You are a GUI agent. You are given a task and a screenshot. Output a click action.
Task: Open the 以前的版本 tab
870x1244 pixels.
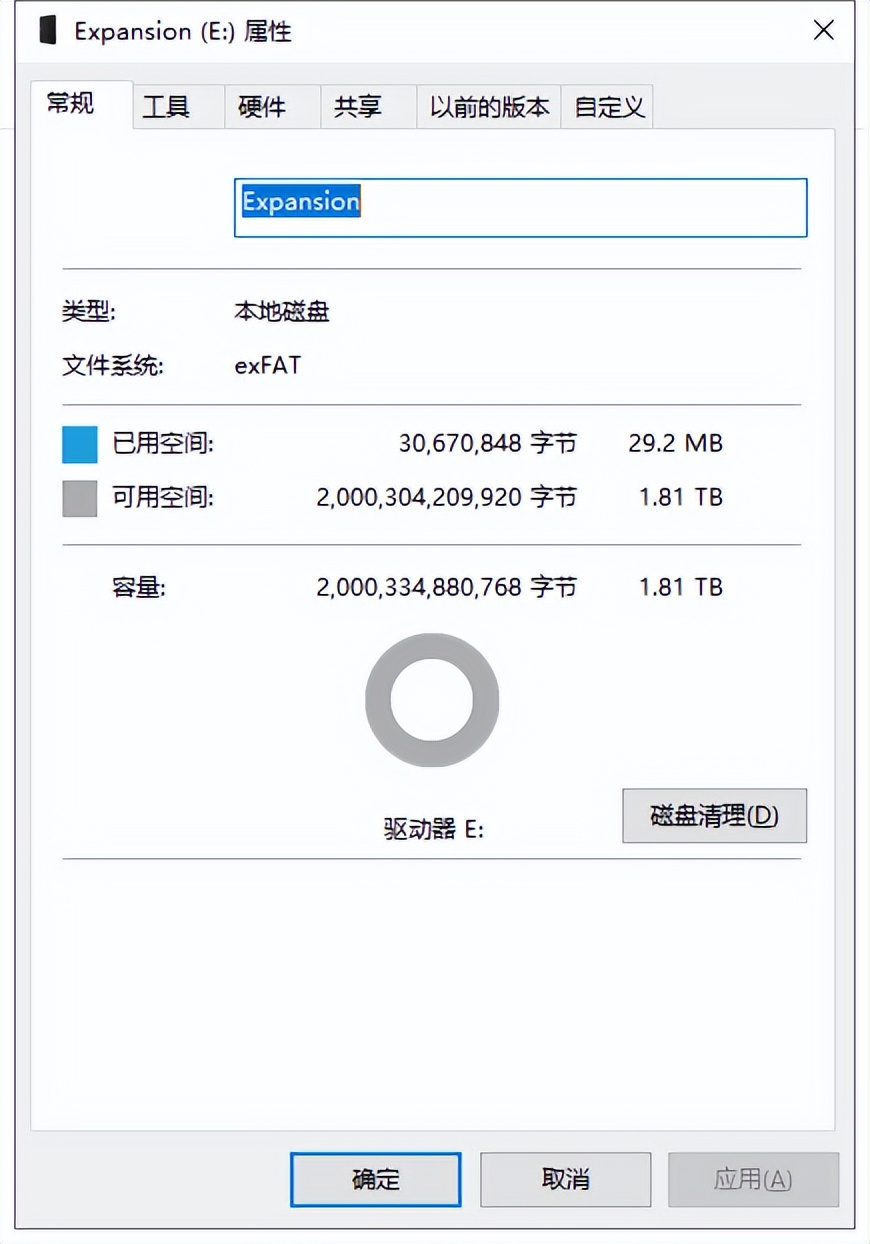488,105
